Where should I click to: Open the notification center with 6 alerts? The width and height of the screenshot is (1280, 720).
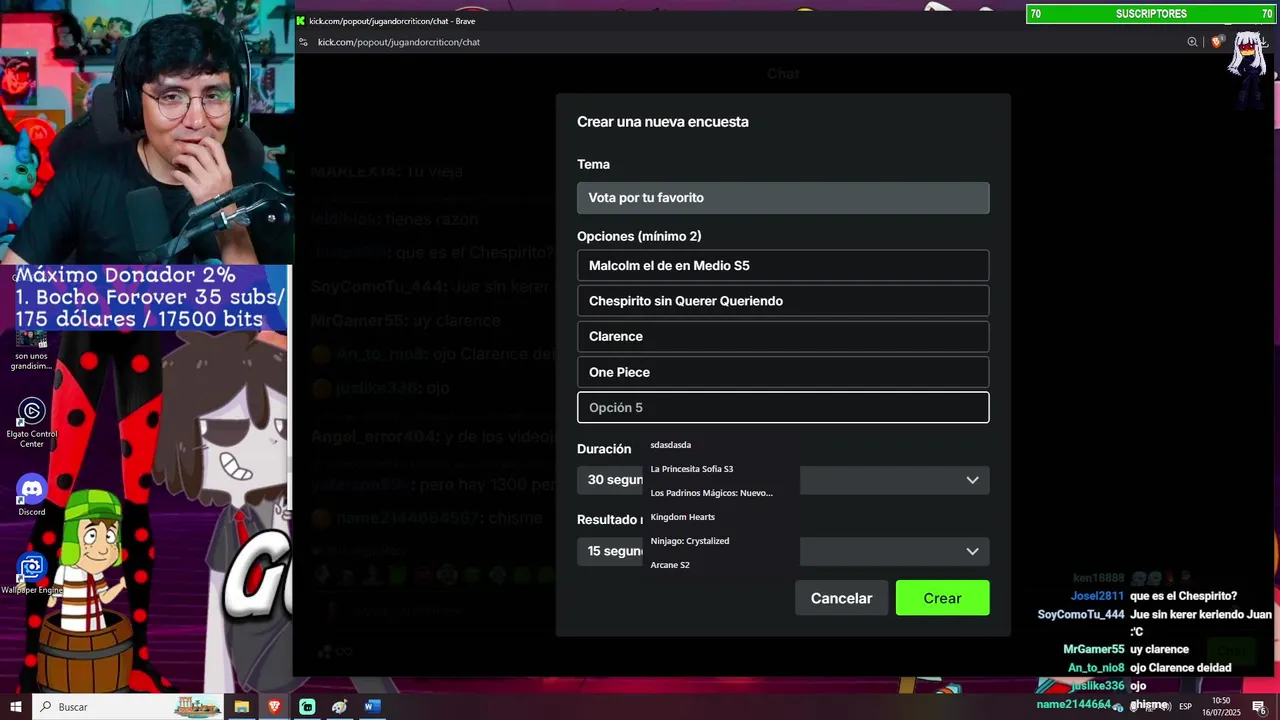click(x=1259, y=706)
